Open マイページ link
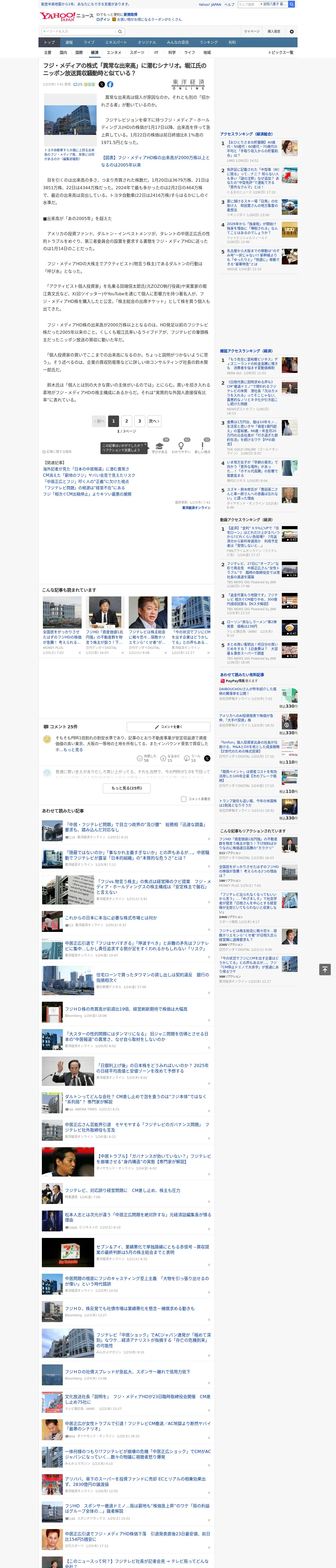 [x=251, y=31]
